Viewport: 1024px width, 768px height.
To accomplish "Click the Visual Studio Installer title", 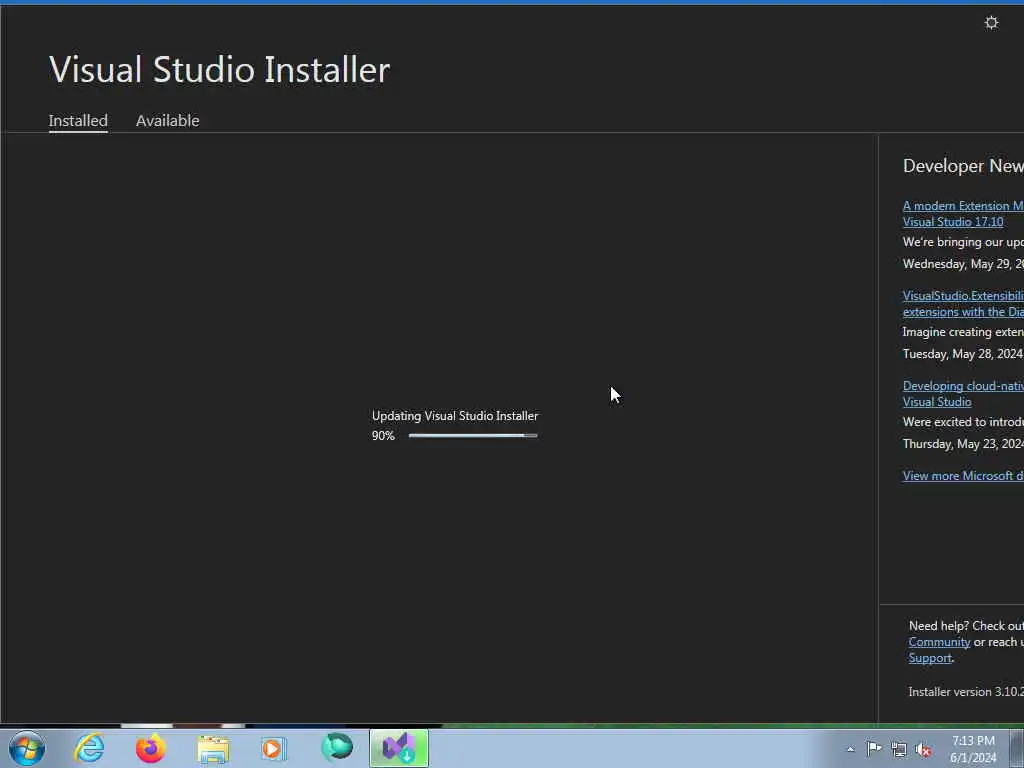I will click(219, 69).
